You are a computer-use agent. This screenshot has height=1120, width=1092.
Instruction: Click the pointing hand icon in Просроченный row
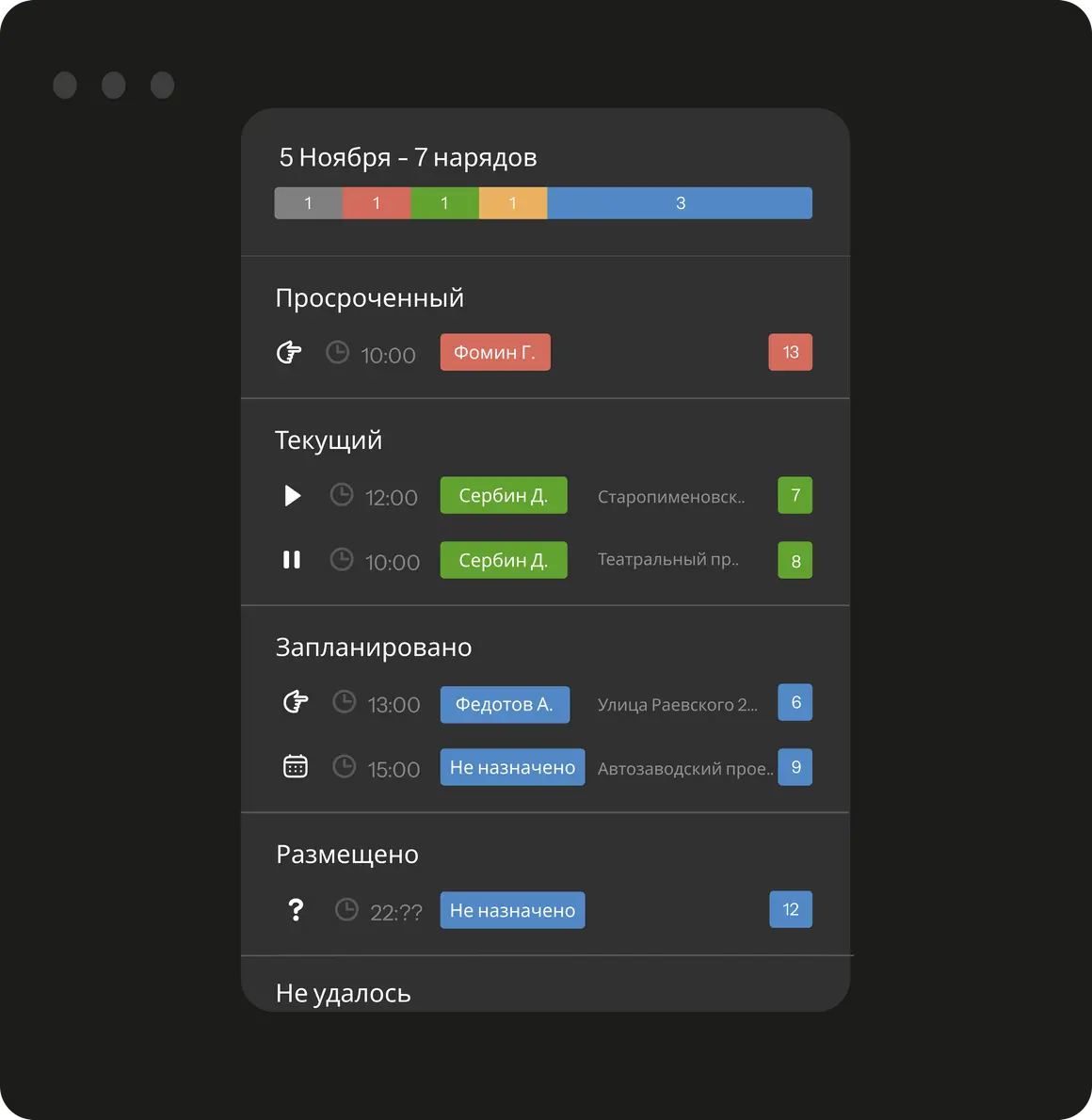click(x=289, y=353)
